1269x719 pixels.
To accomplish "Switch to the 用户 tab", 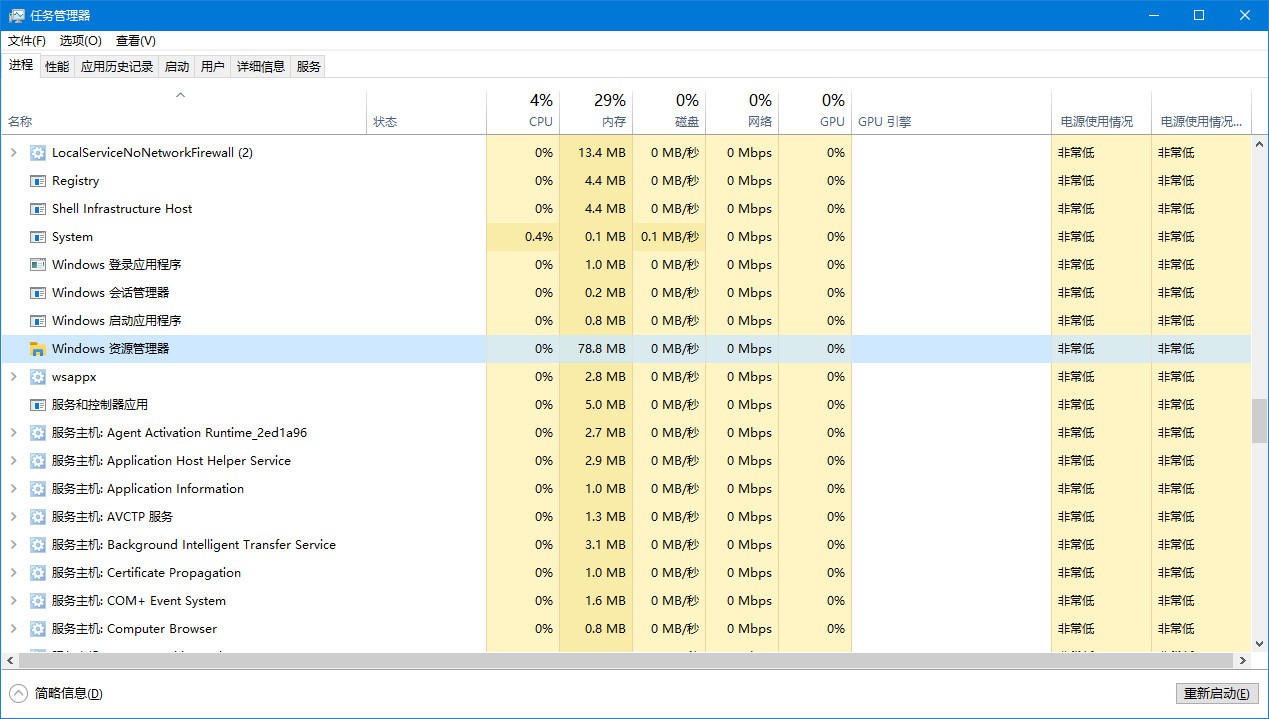I will (x=213, y=67).
